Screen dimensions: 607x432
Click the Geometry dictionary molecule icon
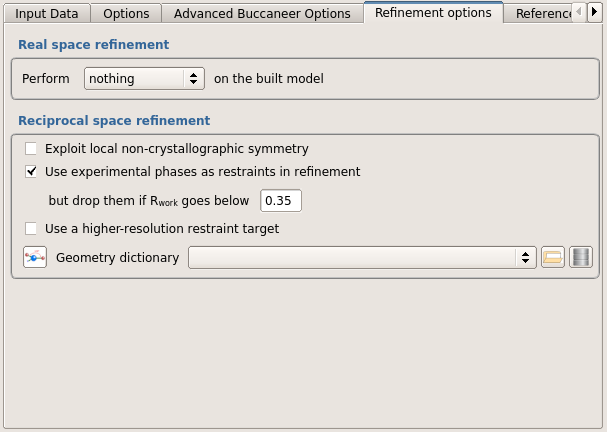pyautogui.click(x=35, y=257)
